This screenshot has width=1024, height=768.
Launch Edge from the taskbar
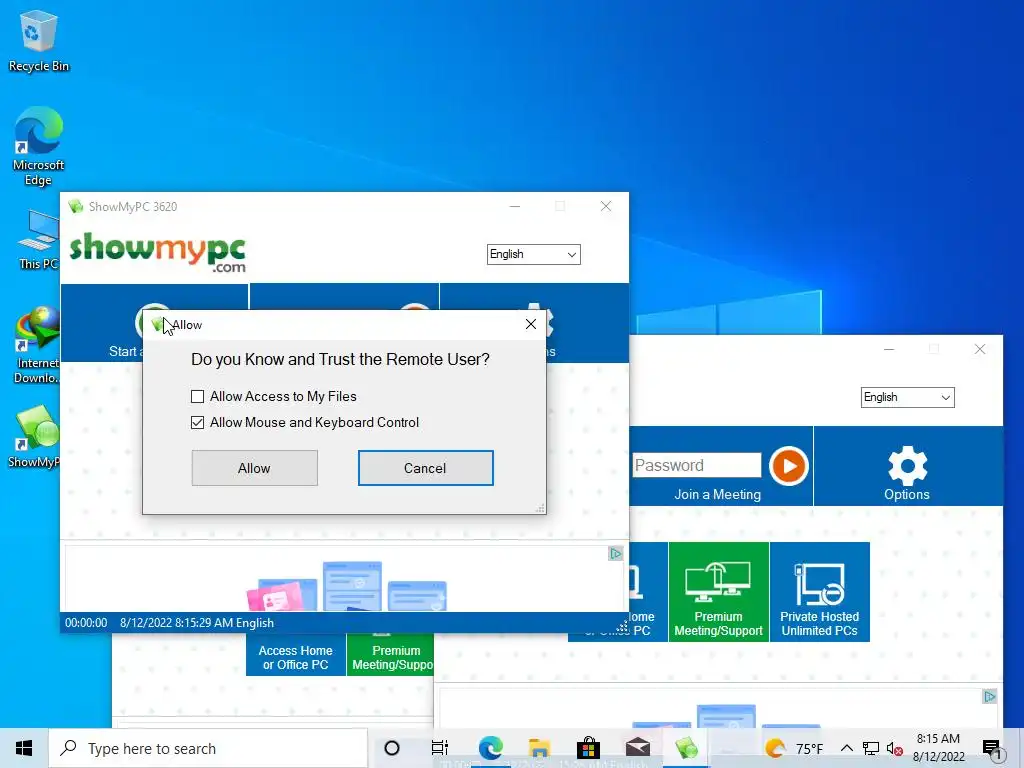coord(490,748)
